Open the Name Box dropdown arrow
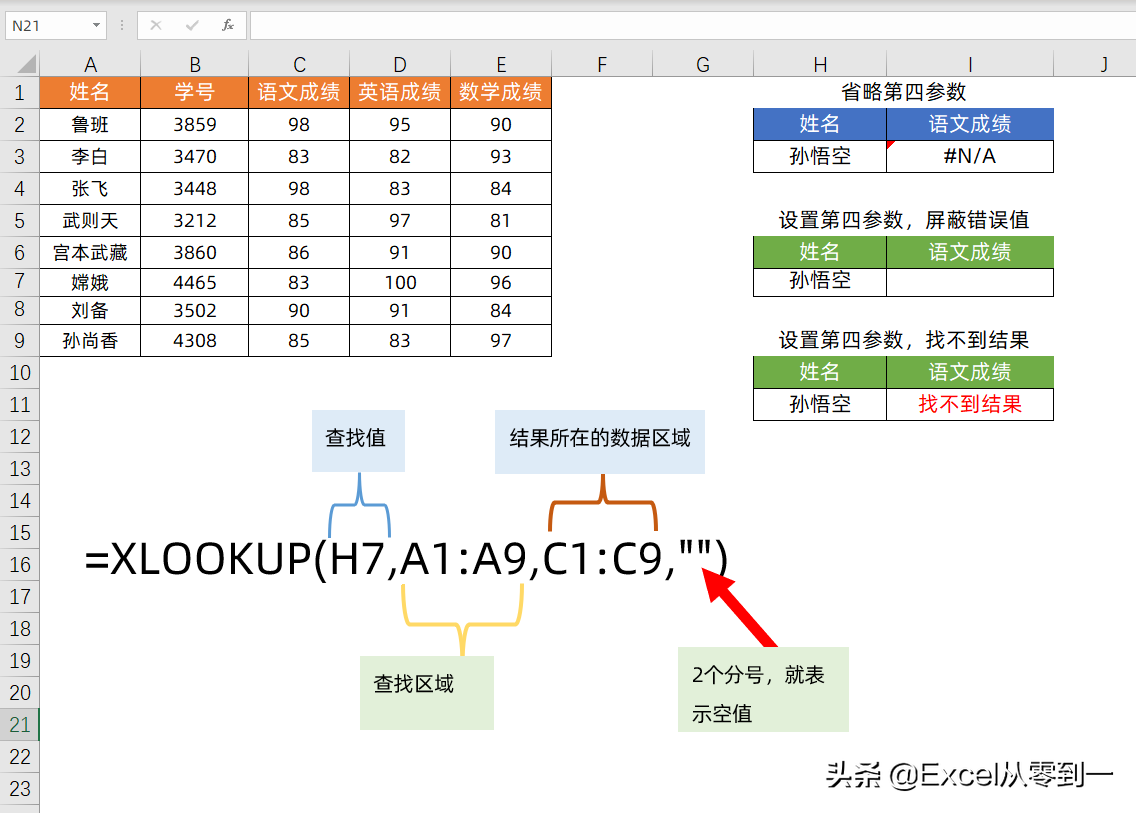The height and width of the screenshot is (813, 1136). pos(96,25)
